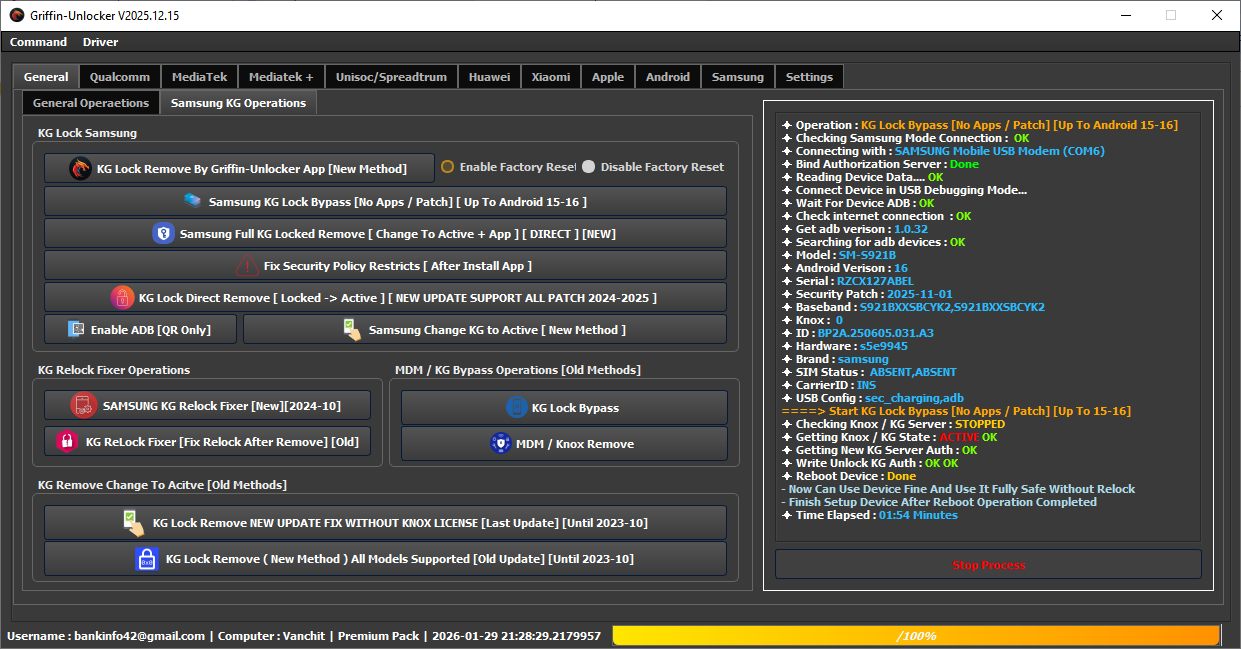Click the padlock icon on KG Lock Direct Remove
1241x649 pixels.
(122, 298)
